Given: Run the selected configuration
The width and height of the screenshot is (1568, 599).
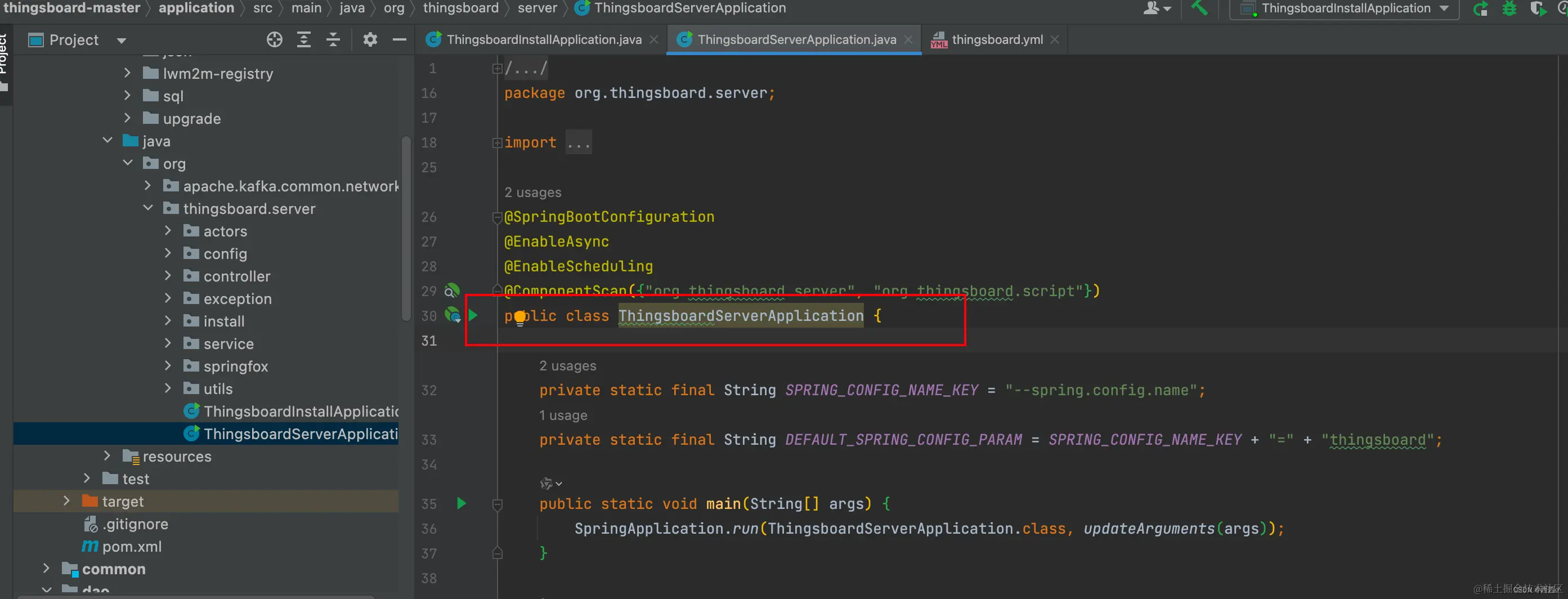Looking at the screenshot, I should pos(1480,8).
